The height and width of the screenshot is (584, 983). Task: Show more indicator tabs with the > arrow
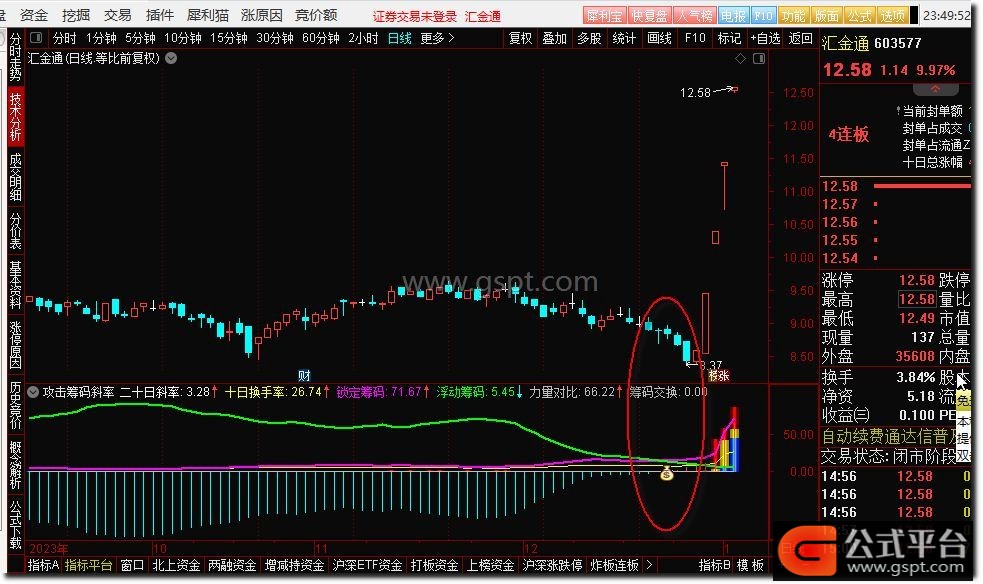click(x=649, y=565)
